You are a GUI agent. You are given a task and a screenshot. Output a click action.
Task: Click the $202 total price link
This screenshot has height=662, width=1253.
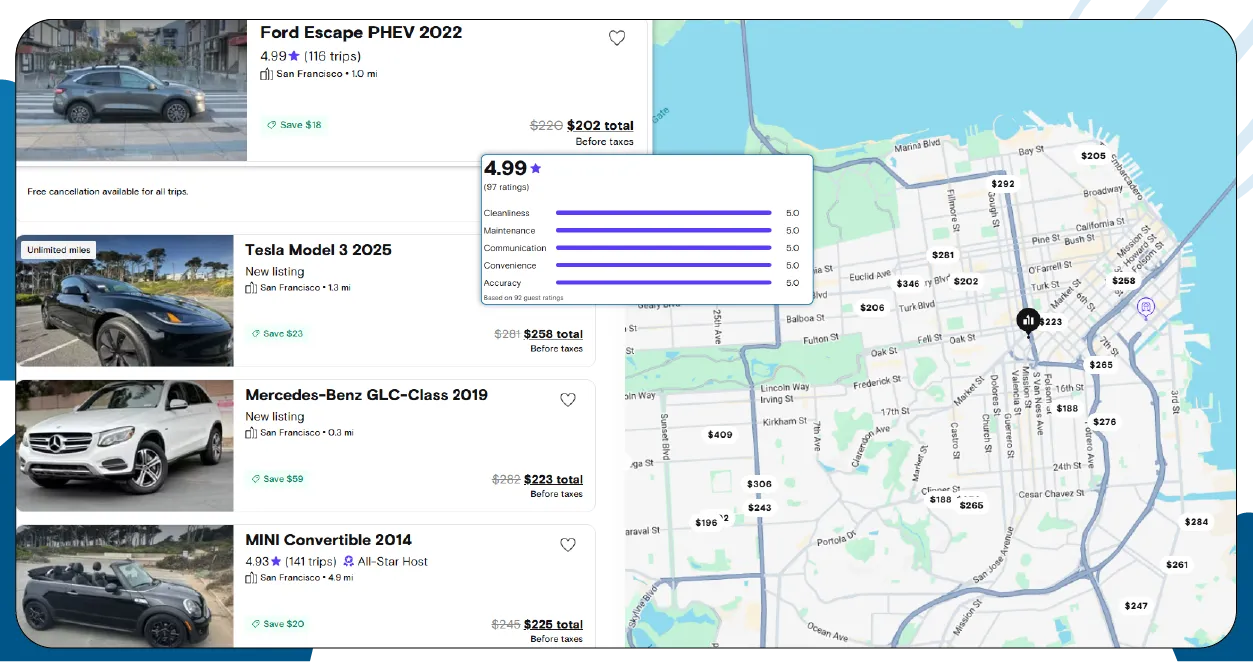pyautogui.click(x=600, y=126)
